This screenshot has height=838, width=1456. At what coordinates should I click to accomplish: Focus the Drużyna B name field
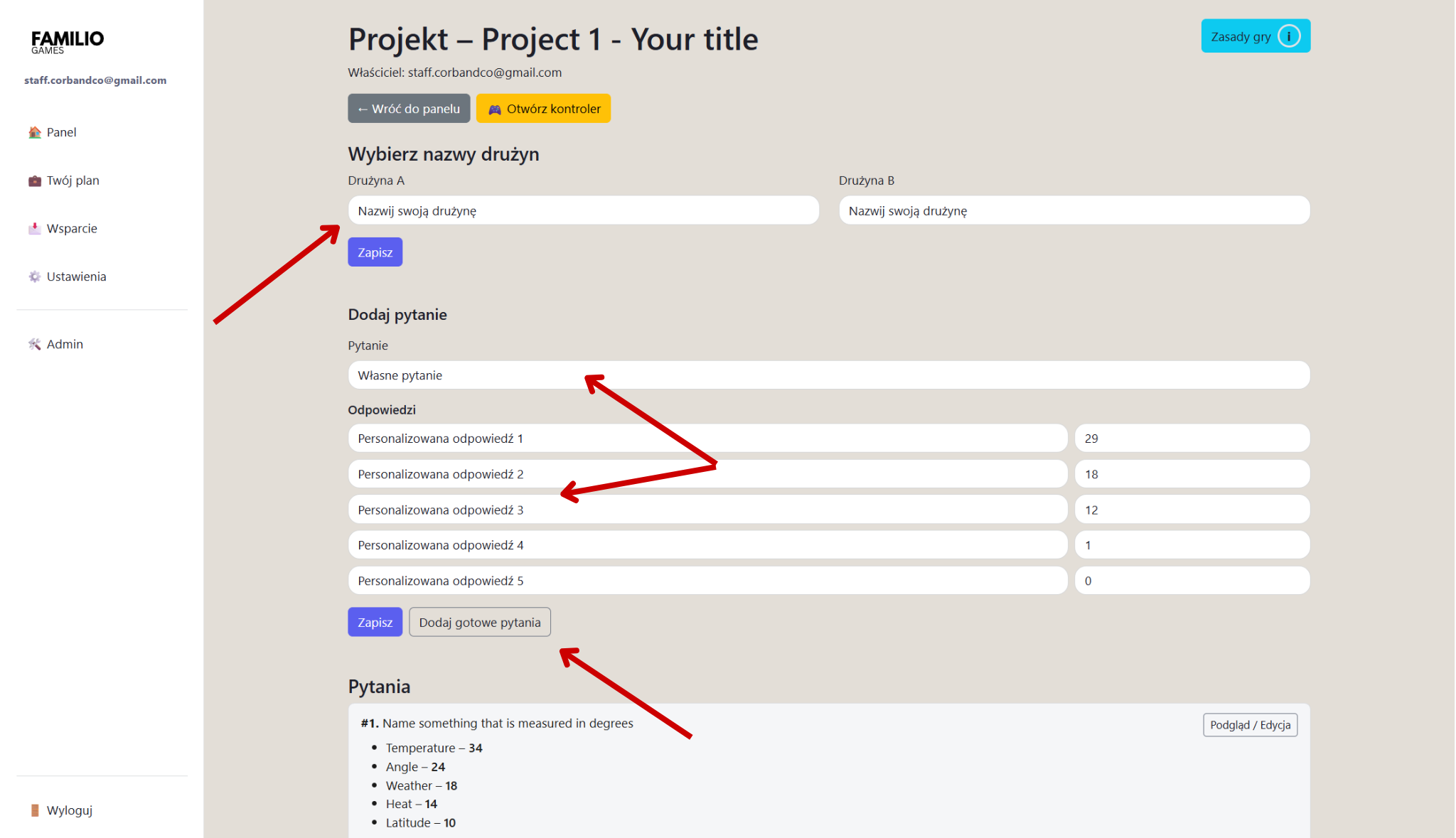(x=1074, y=210)
